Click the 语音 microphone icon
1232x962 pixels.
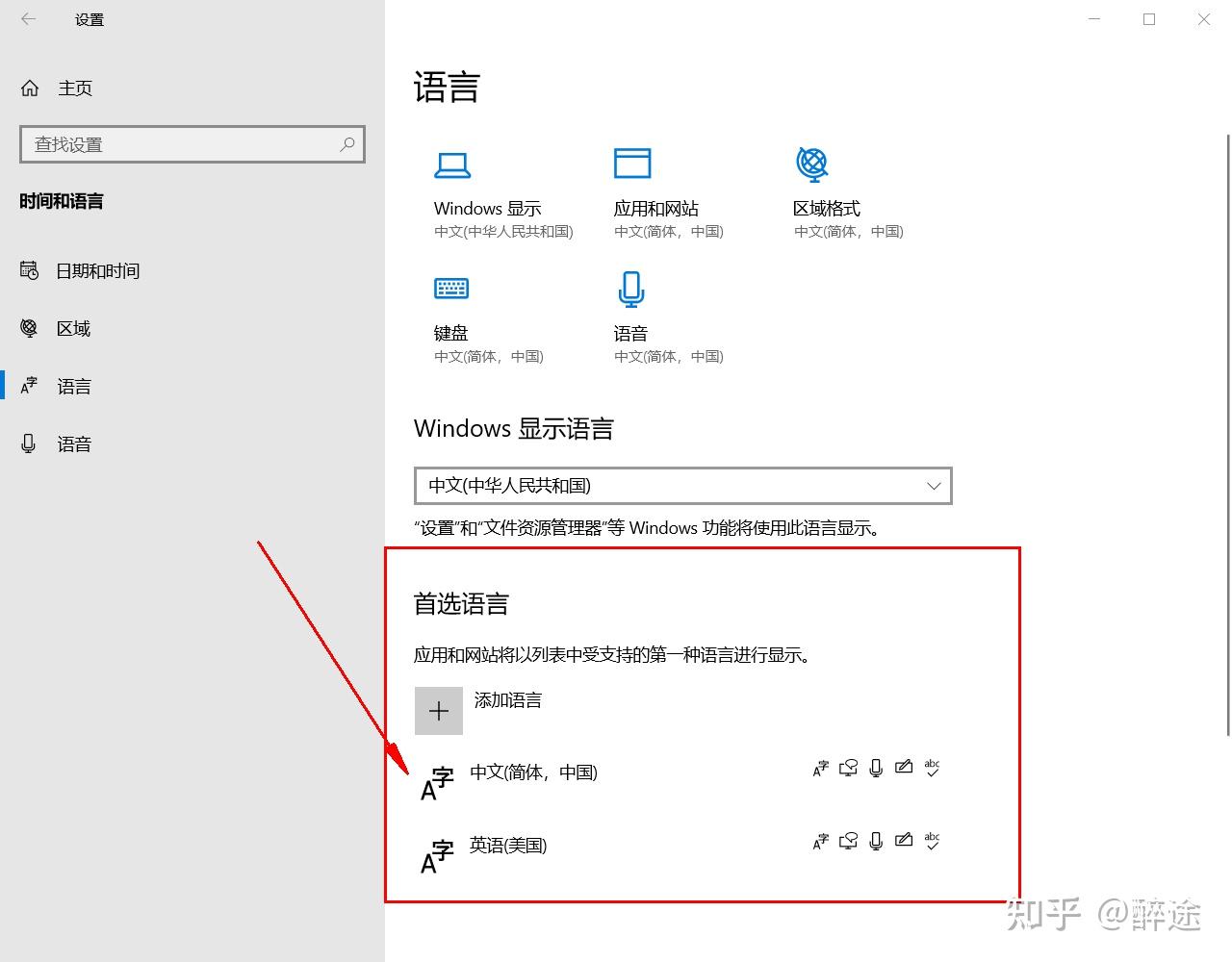tap(630, 289)
